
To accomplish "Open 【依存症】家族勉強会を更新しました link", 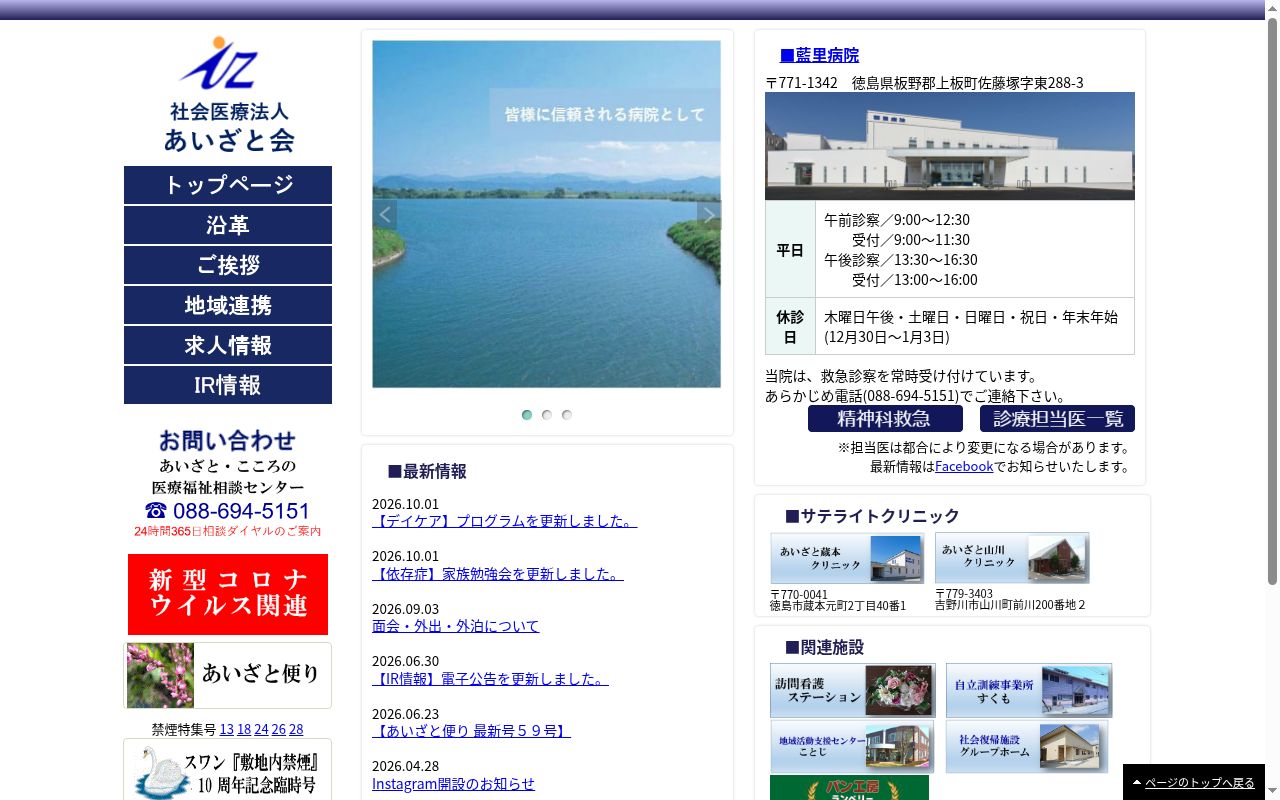I will tap(498, 574).
